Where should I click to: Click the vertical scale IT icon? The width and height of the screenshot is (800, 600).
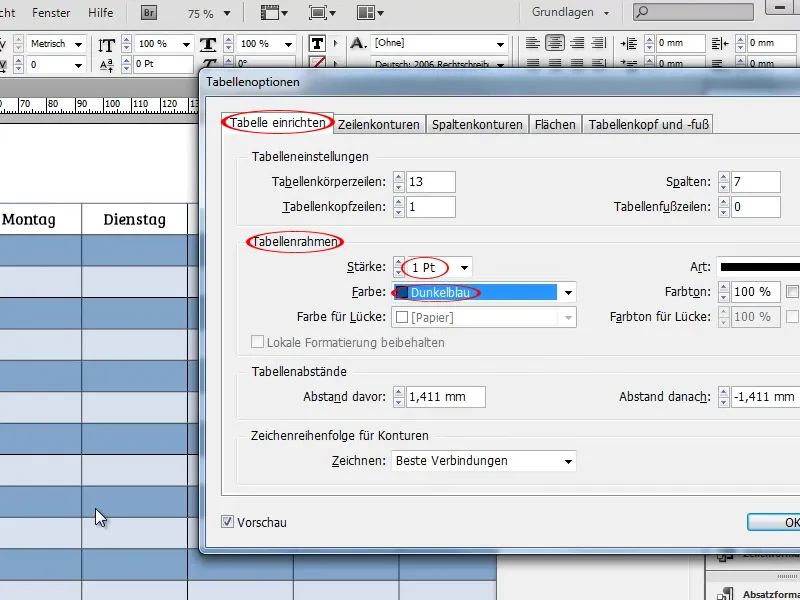[107, 45]
